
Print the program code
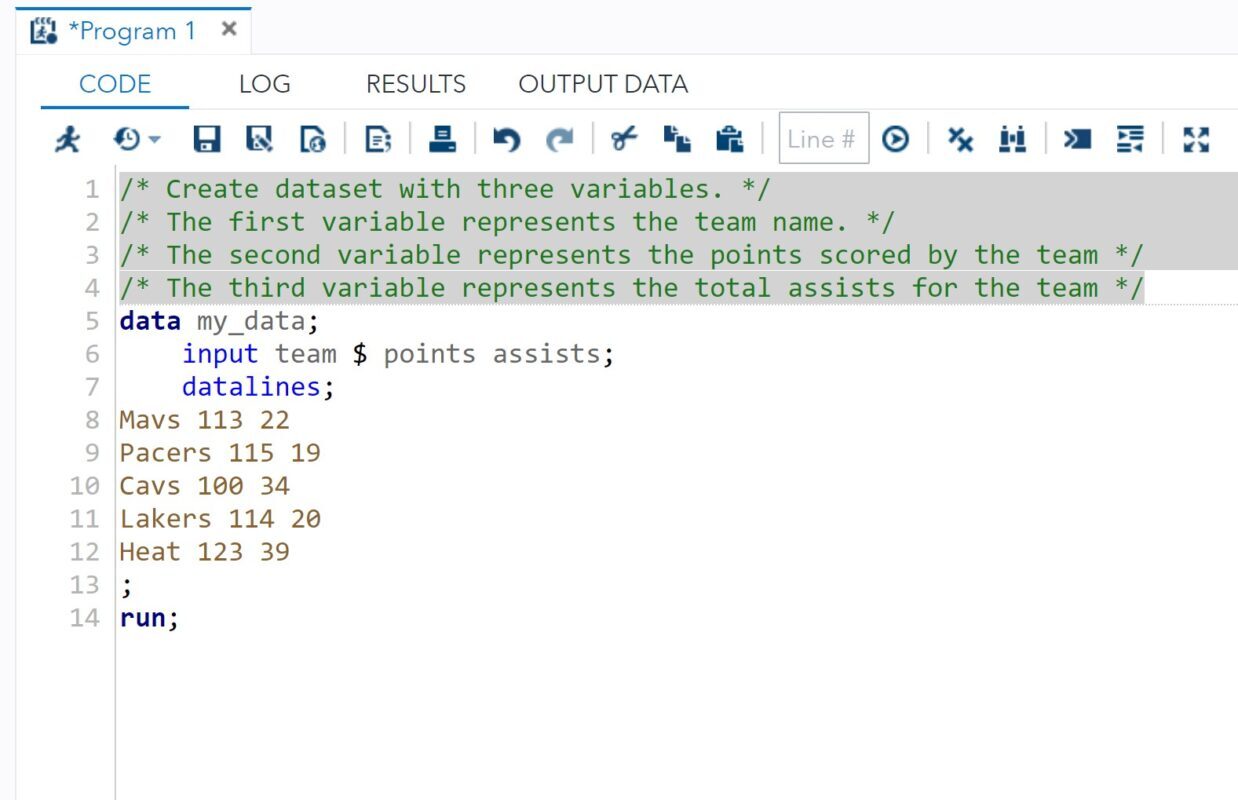(443, 140)
